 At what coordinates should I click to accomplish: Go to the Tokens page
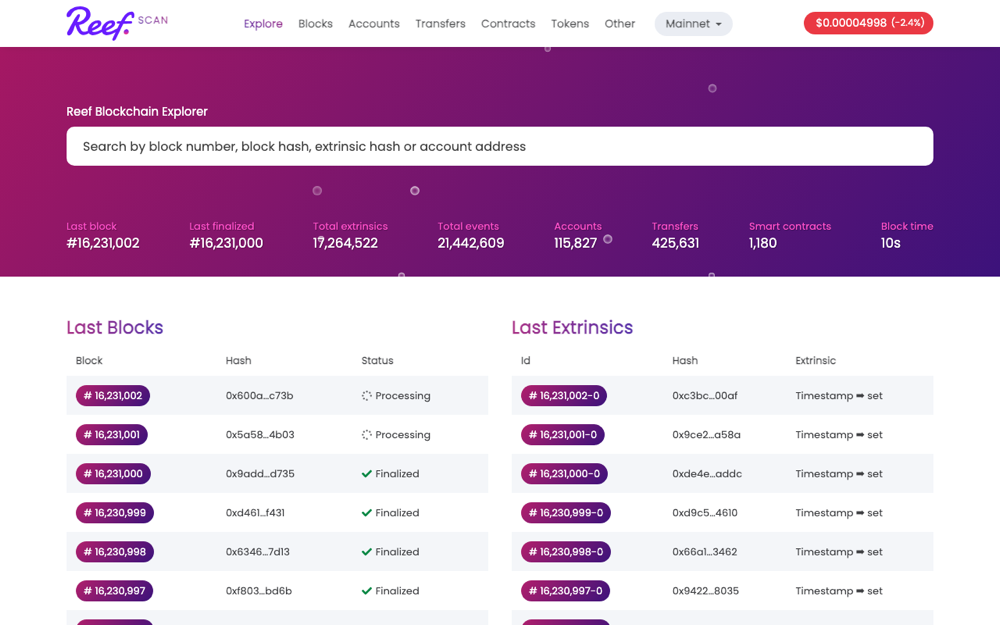570,24
